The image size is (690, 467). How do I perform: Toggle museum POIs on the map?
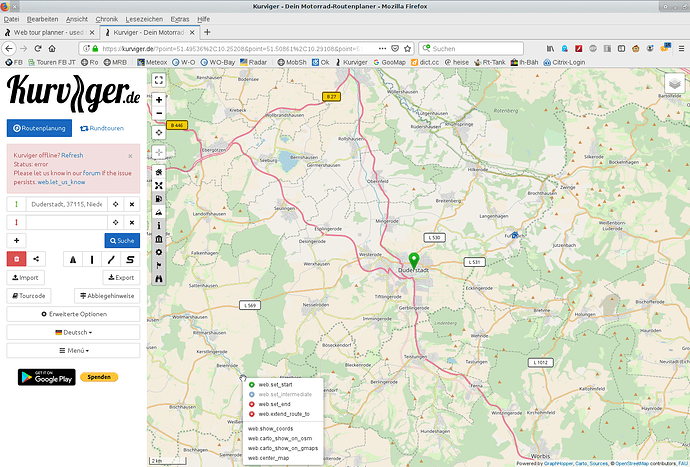pyautogui.click(x=159, y=239)
